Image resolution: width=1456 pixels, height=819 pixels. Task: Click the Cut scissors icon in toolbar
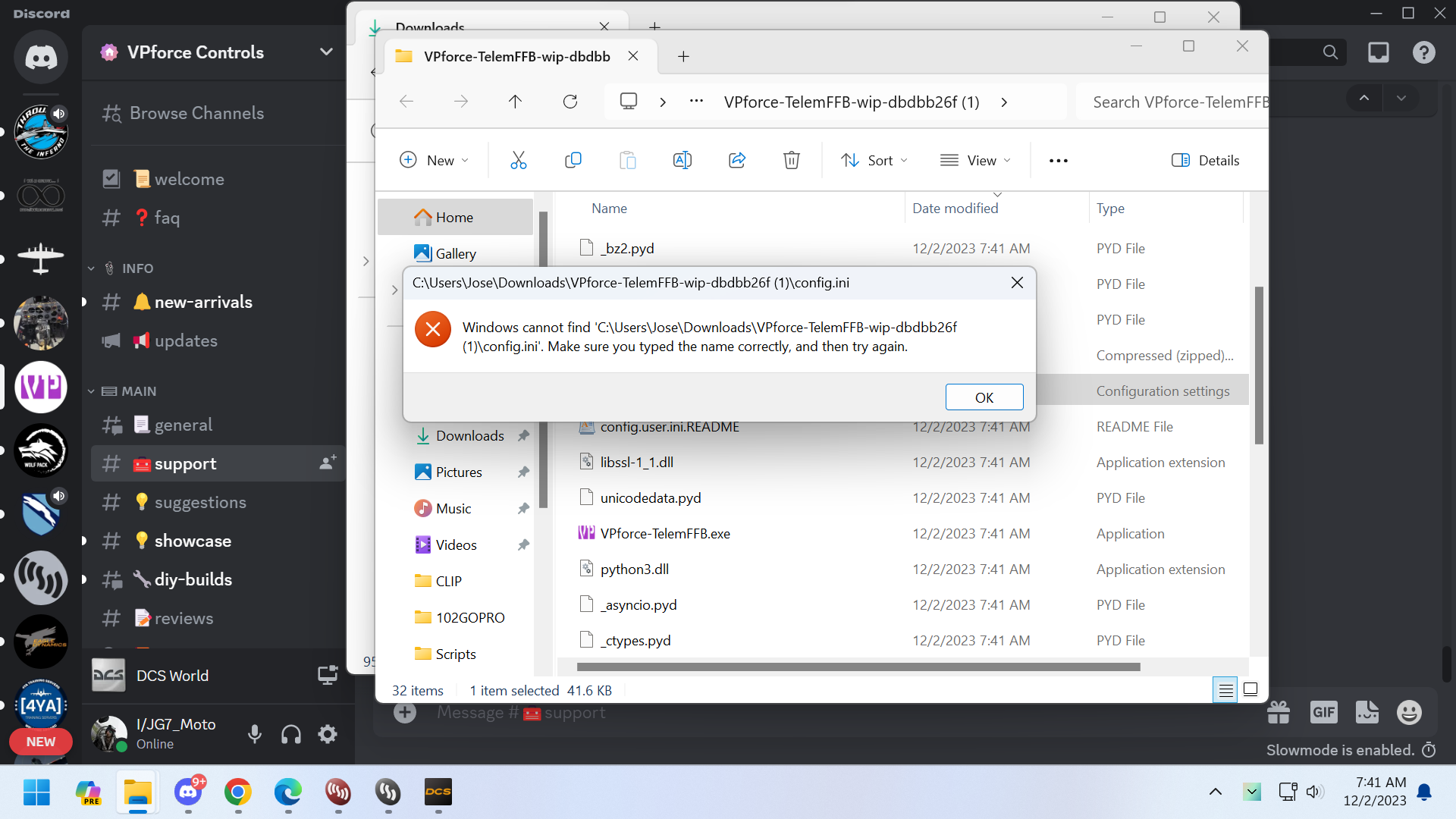(518, 160)
